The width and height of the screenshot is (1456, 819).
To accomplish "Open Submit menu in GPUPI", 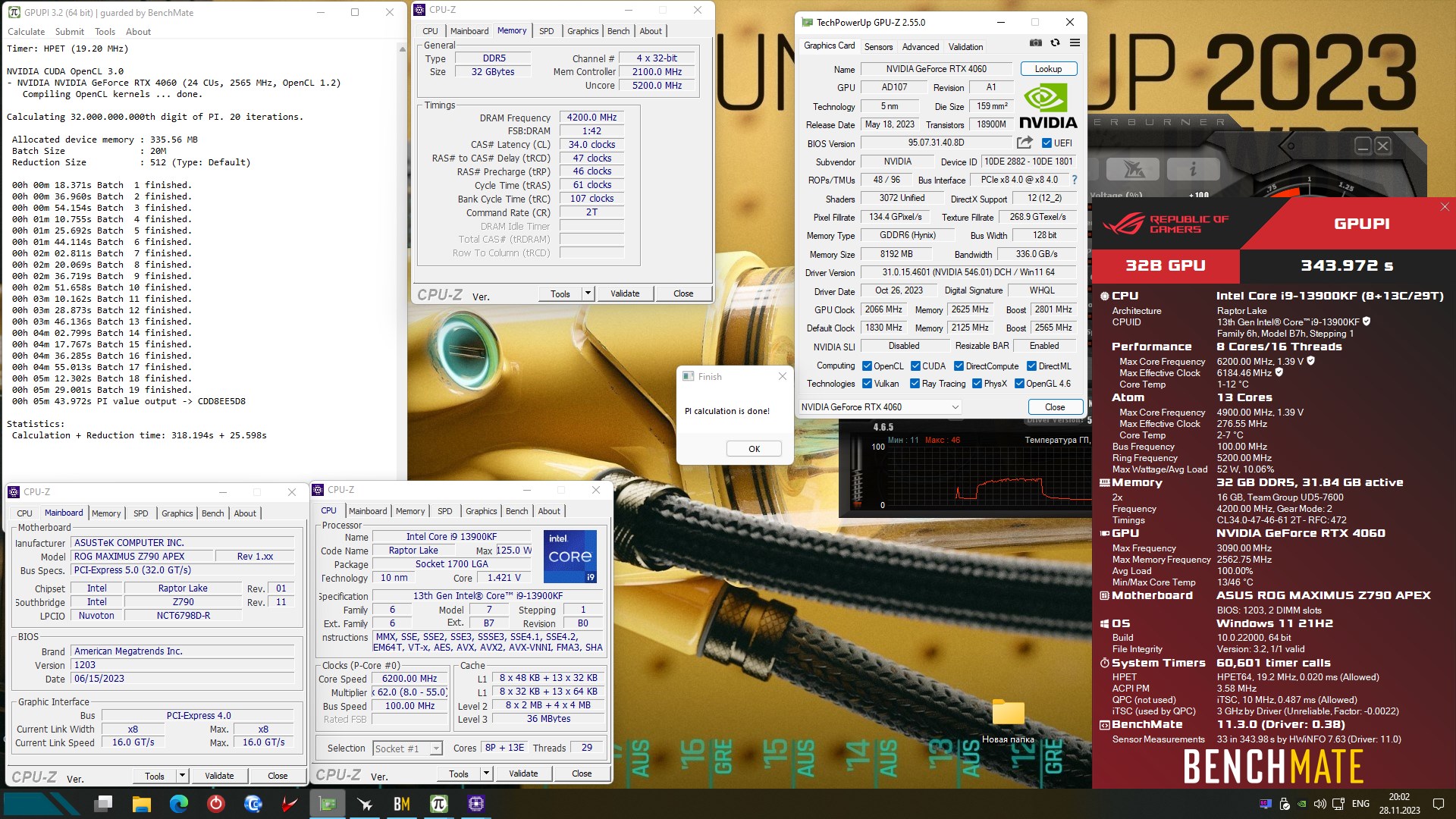I will click(x=69, y=32).
